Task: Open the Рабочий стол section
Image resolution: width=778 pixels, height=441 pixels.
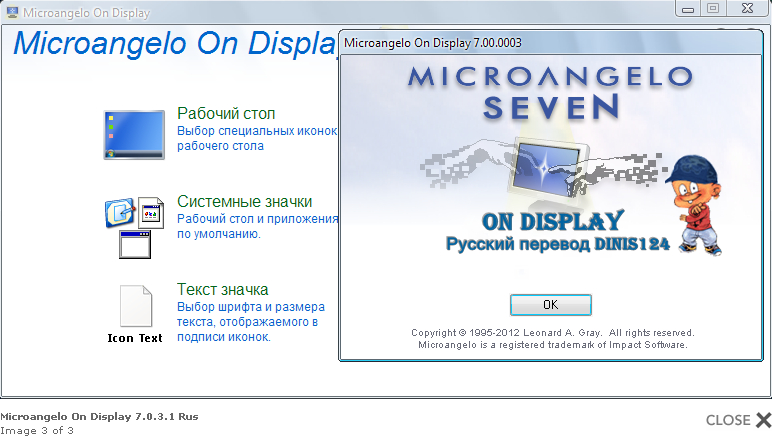Action: pyautogui.click(x=226, y=113)
